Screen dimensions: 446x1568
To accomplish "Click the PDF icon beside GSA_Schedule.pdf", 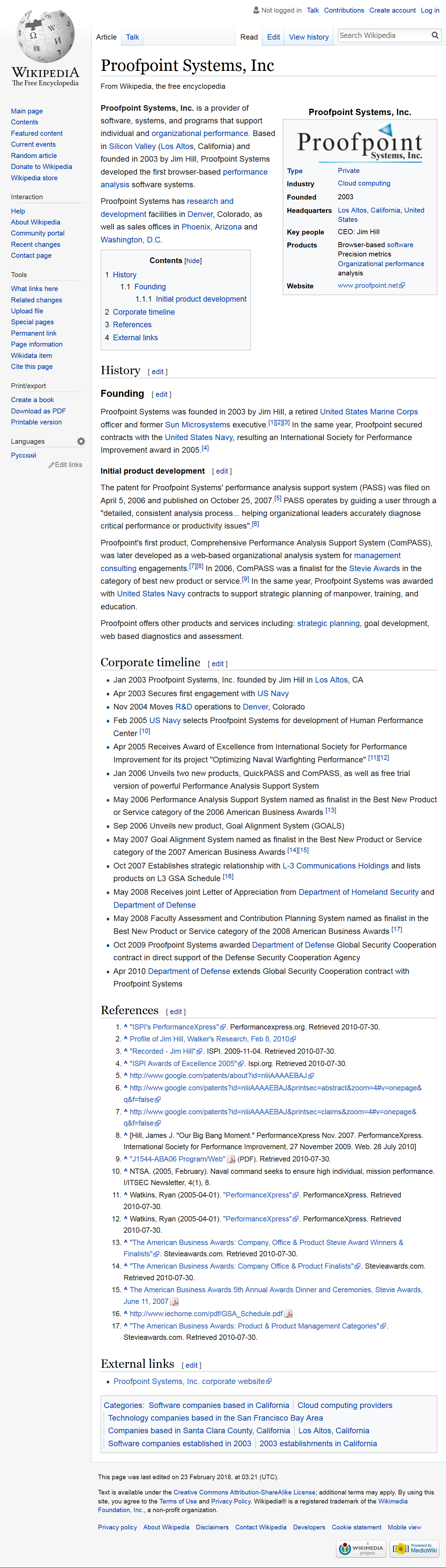I will pyautogui.click(x=288, y=1314).
